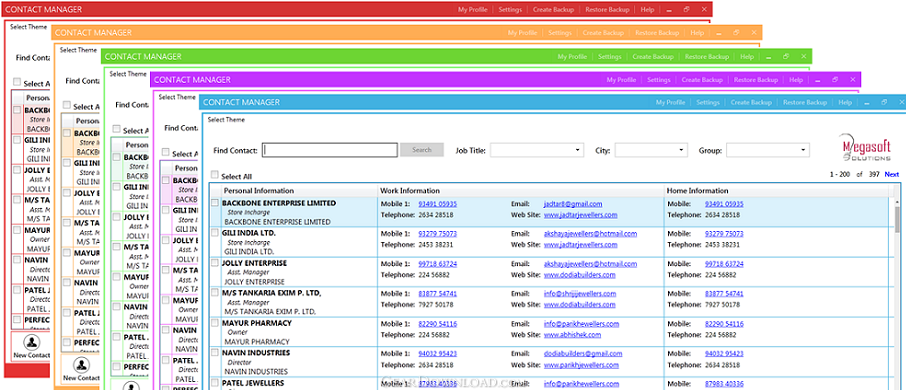Close the purple Contact Manager window
Image resolution: width=906 pixels, height=390 pixels.
point(852,79)
